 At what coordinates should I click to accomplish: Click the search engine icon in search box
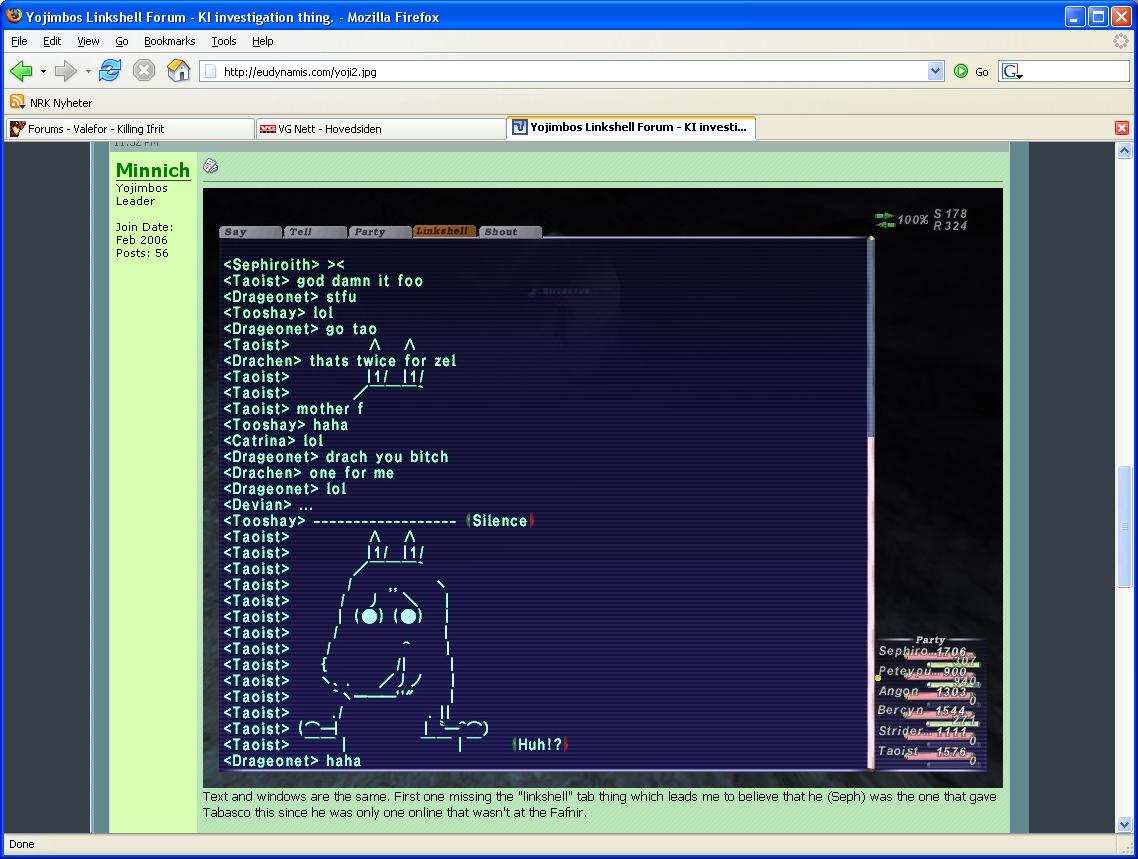tap(1011, 71)
